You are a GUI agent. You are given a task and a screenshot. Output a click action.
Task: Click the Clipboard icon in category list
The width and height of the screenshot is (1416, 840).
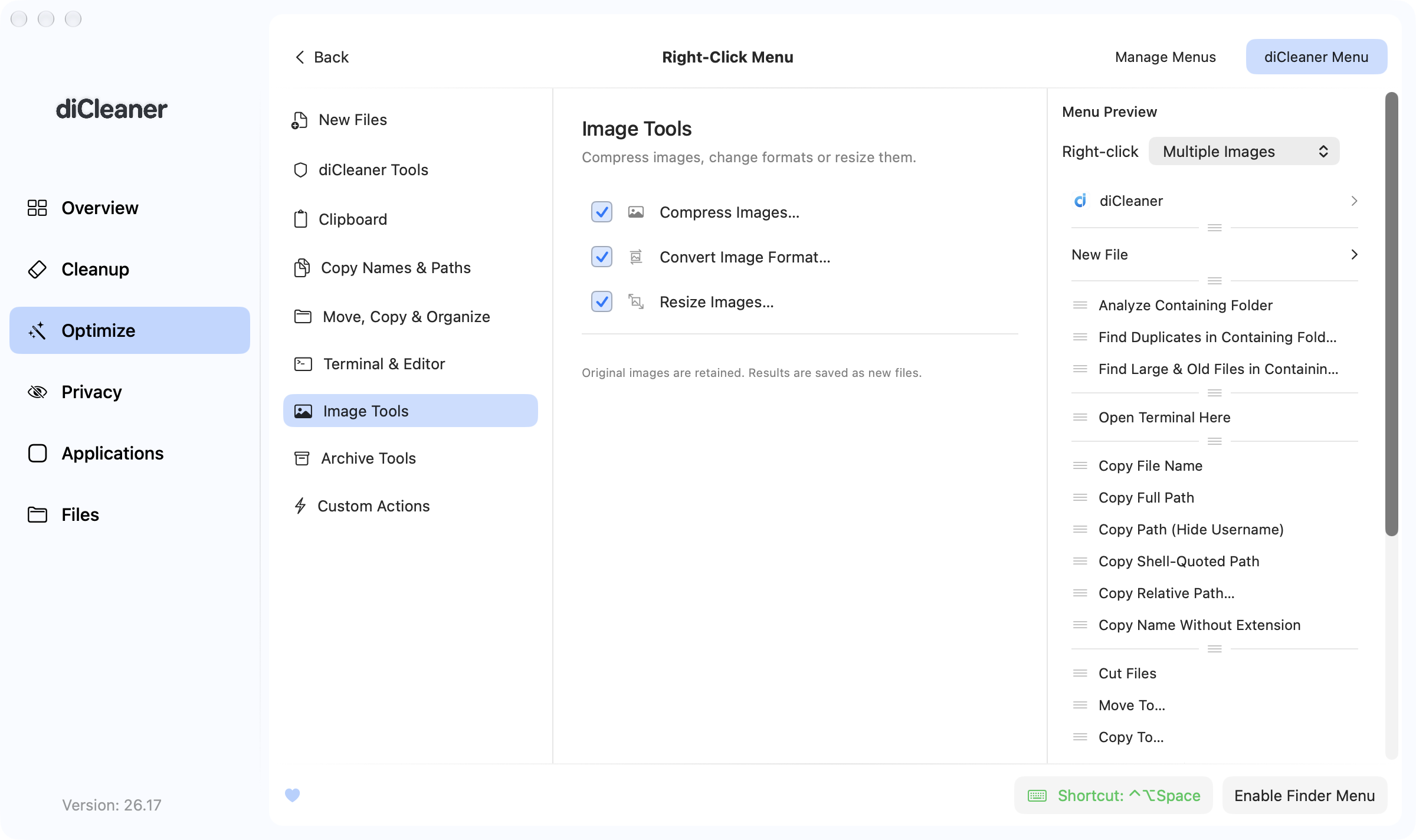pos(300,219)
